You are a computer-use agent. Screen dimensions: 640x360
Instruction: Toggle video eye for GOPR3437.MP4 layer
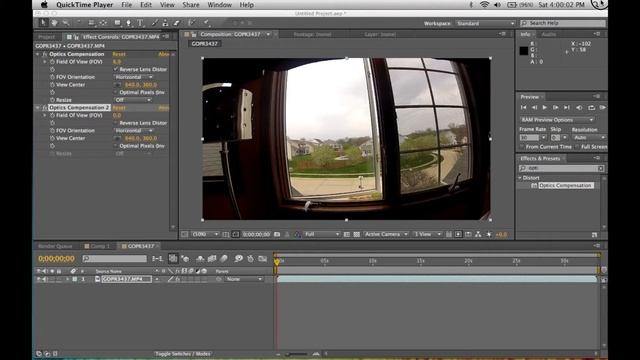click(39, 279)
